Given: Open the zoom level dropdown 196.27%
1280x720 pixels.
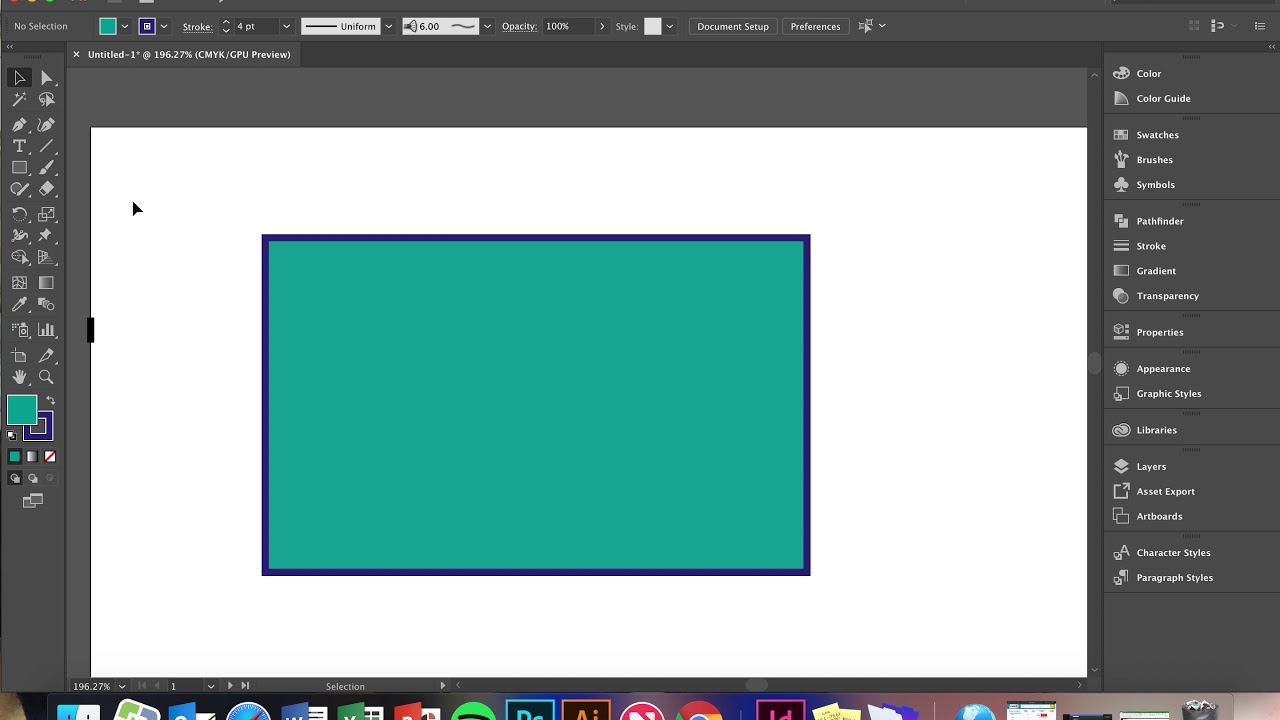Looking at the screenshot, I should pos(122,686).
